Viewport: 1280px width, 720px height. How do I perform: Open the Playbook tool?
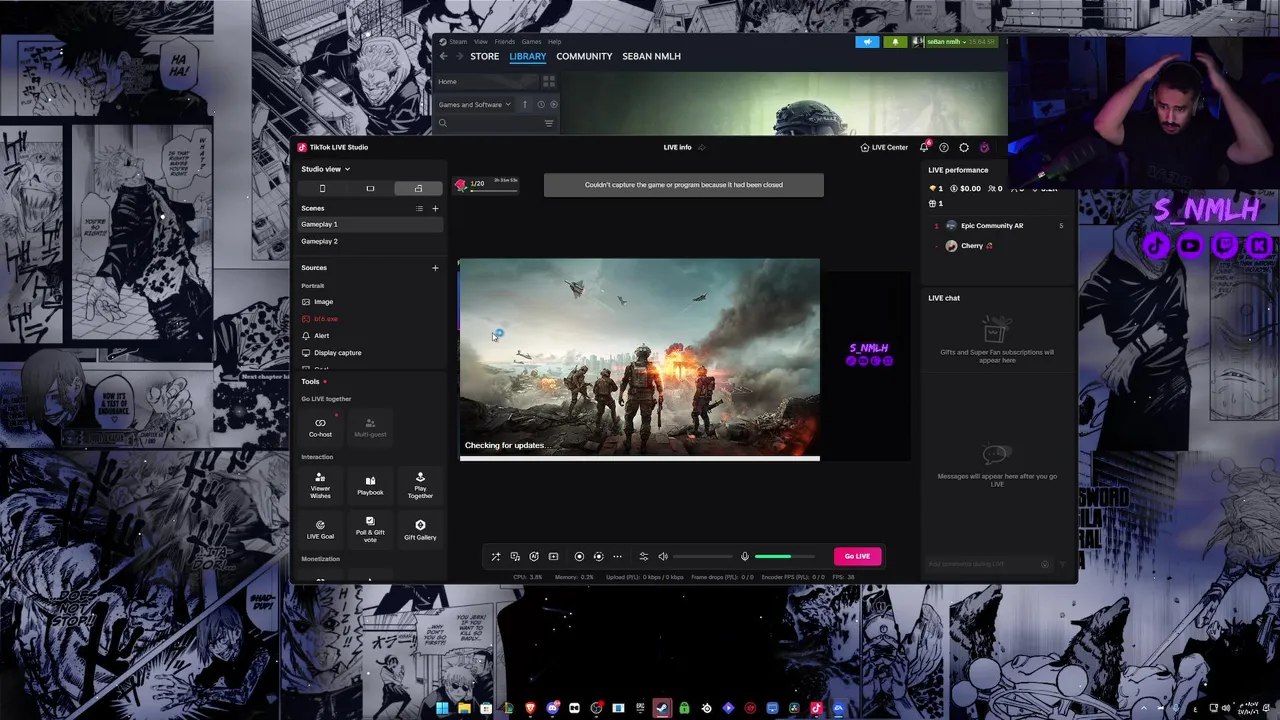coord(370,485)
